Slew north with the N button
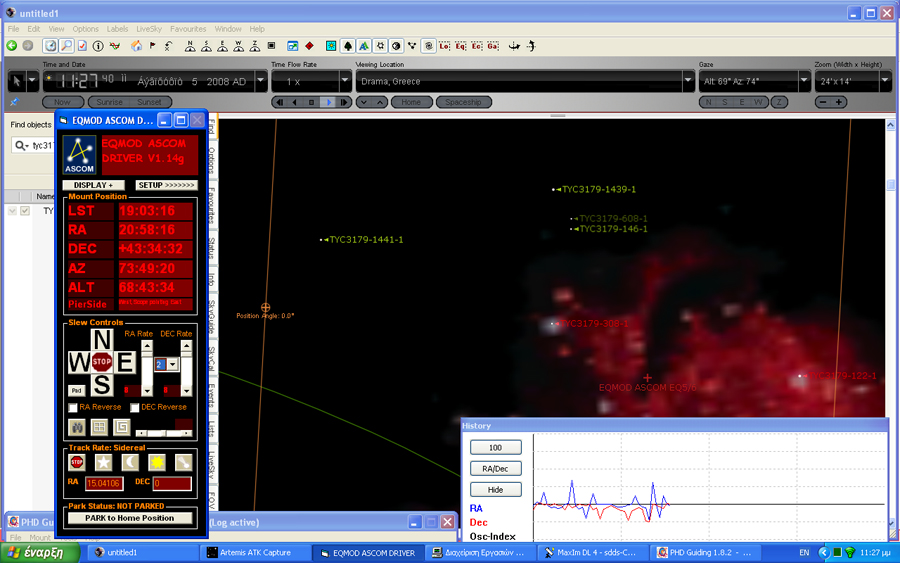900x563 pixels. point(102,340)
